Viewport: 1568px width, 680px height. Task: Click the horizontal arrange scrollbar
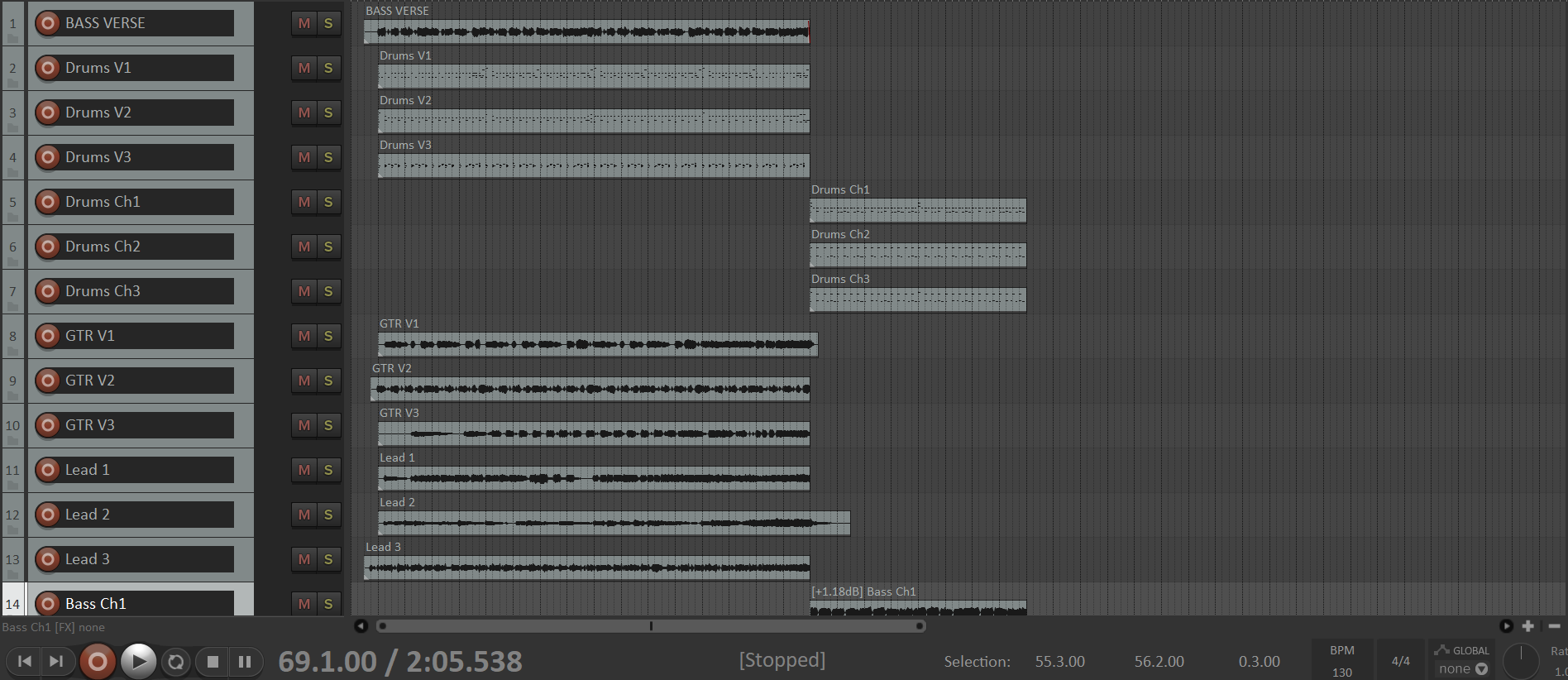650,626
